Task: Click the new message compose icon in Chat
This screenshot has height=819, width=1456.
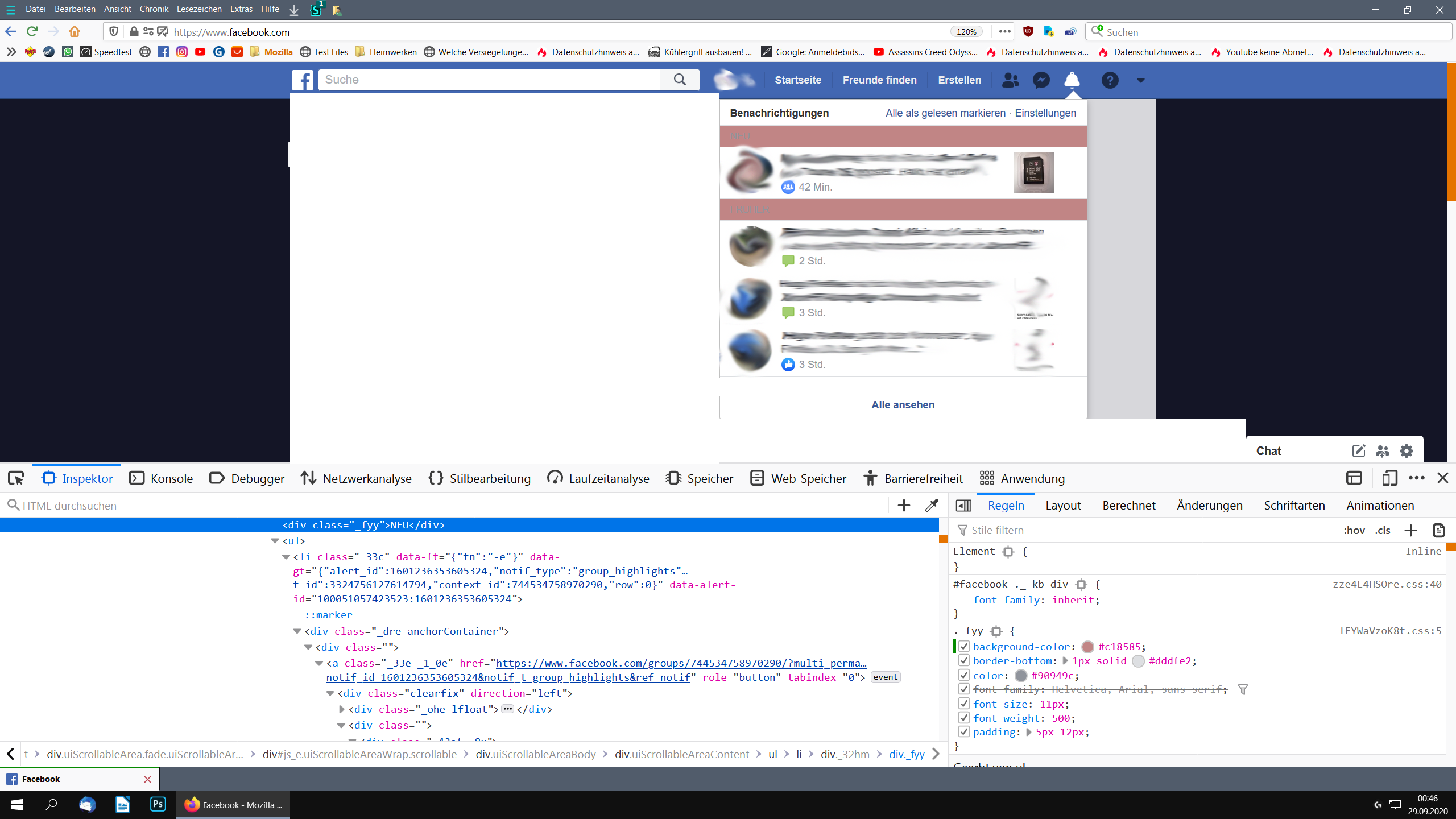Action: (x=1358, y=451)
